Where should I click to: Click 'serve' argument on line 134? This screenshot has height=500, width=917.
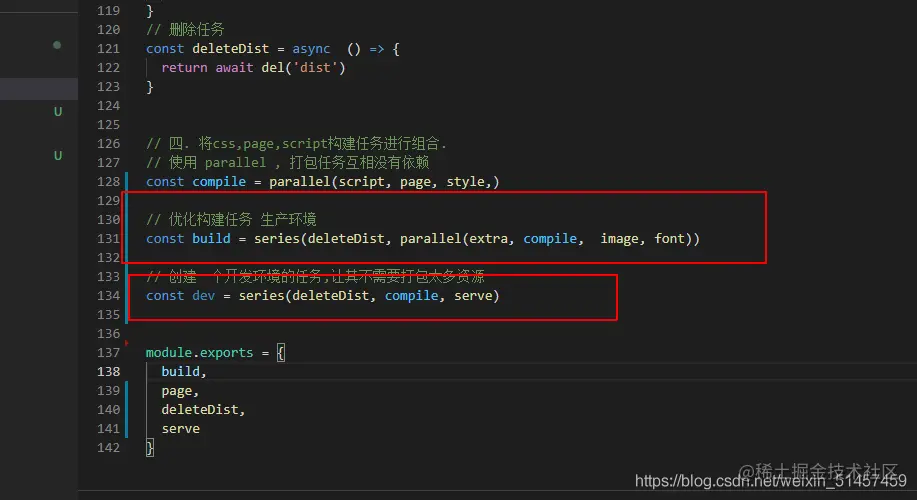(x=473, y=296)
